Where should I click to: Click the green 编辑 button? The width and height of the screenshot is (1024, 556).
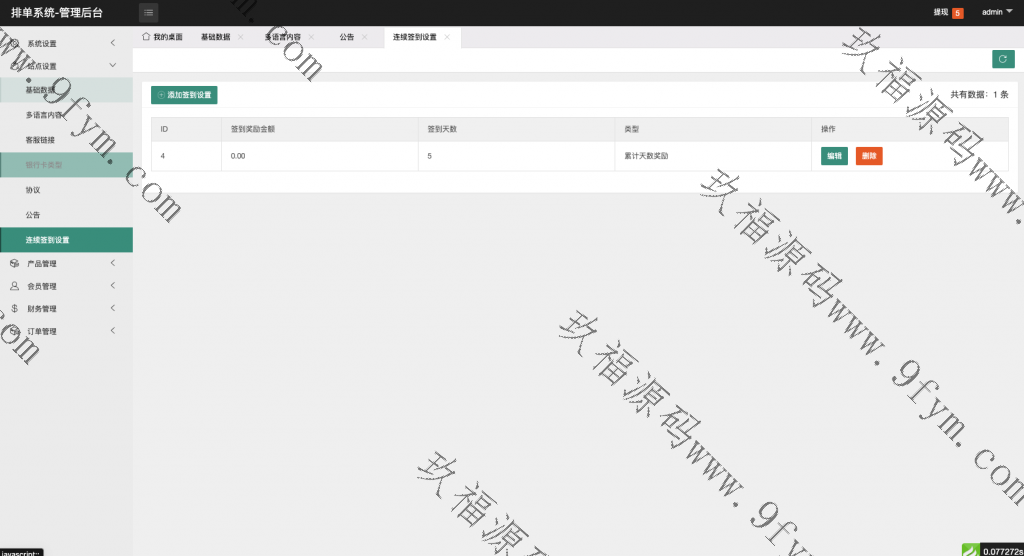(x=834, y=156)
